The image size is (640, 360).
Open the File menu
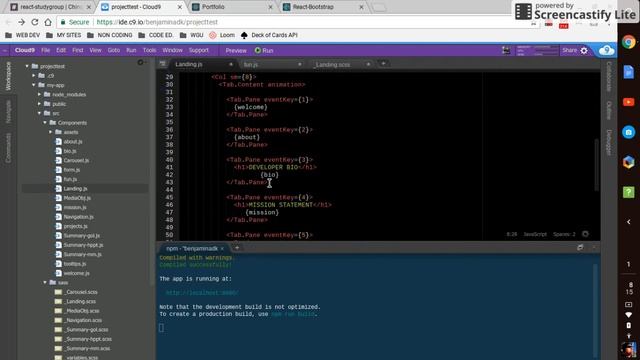coord(45,50)
